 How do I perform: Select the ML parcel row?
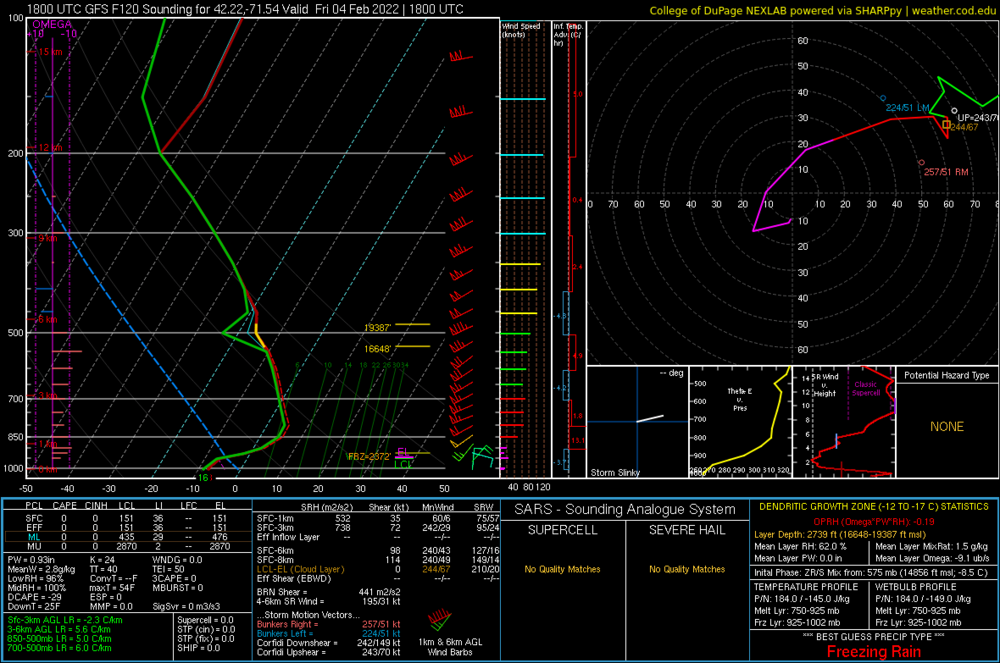click(34, 537)
